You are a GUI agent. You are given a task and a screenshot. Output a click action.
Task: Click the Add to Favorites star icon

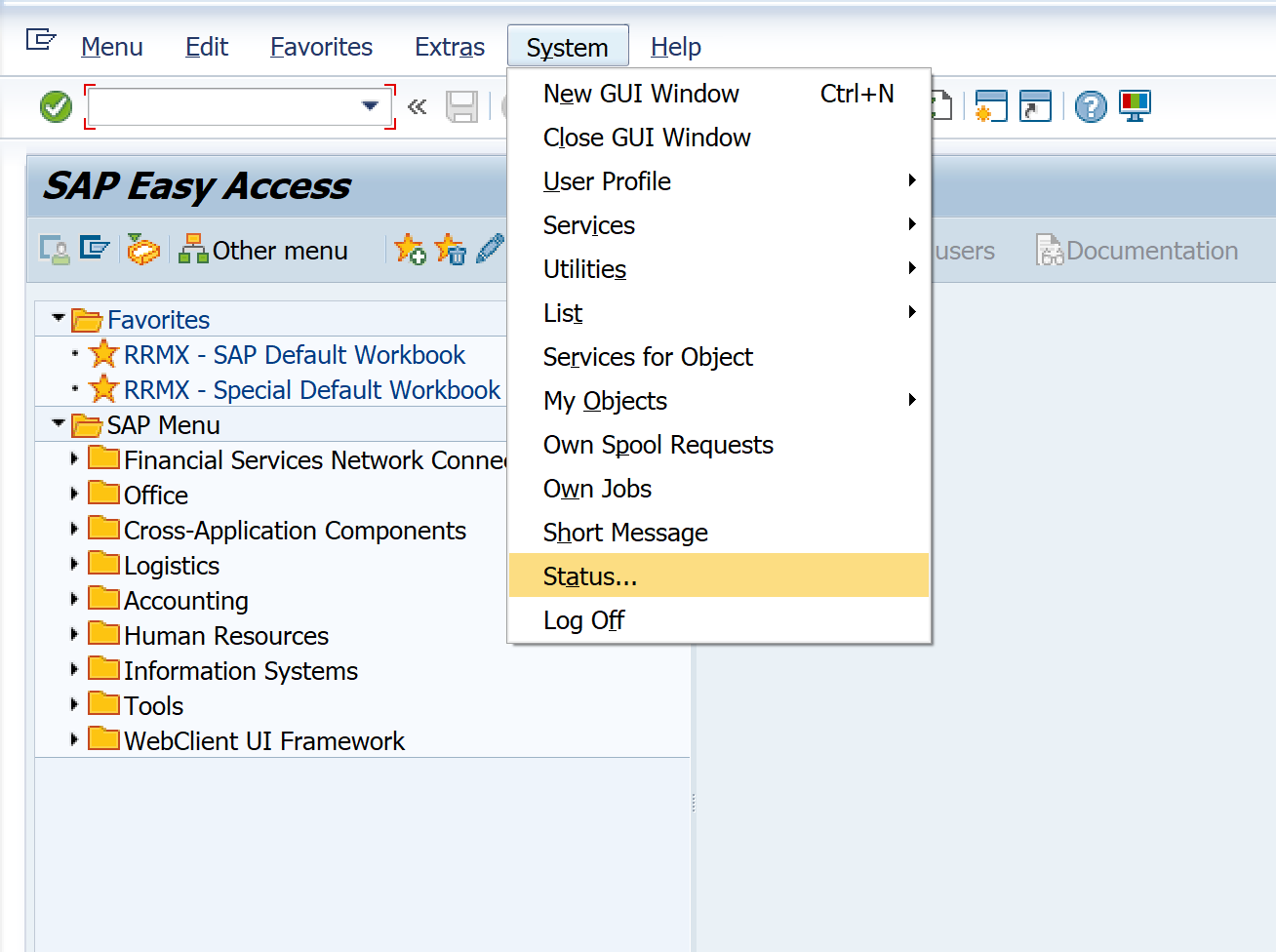410,250
